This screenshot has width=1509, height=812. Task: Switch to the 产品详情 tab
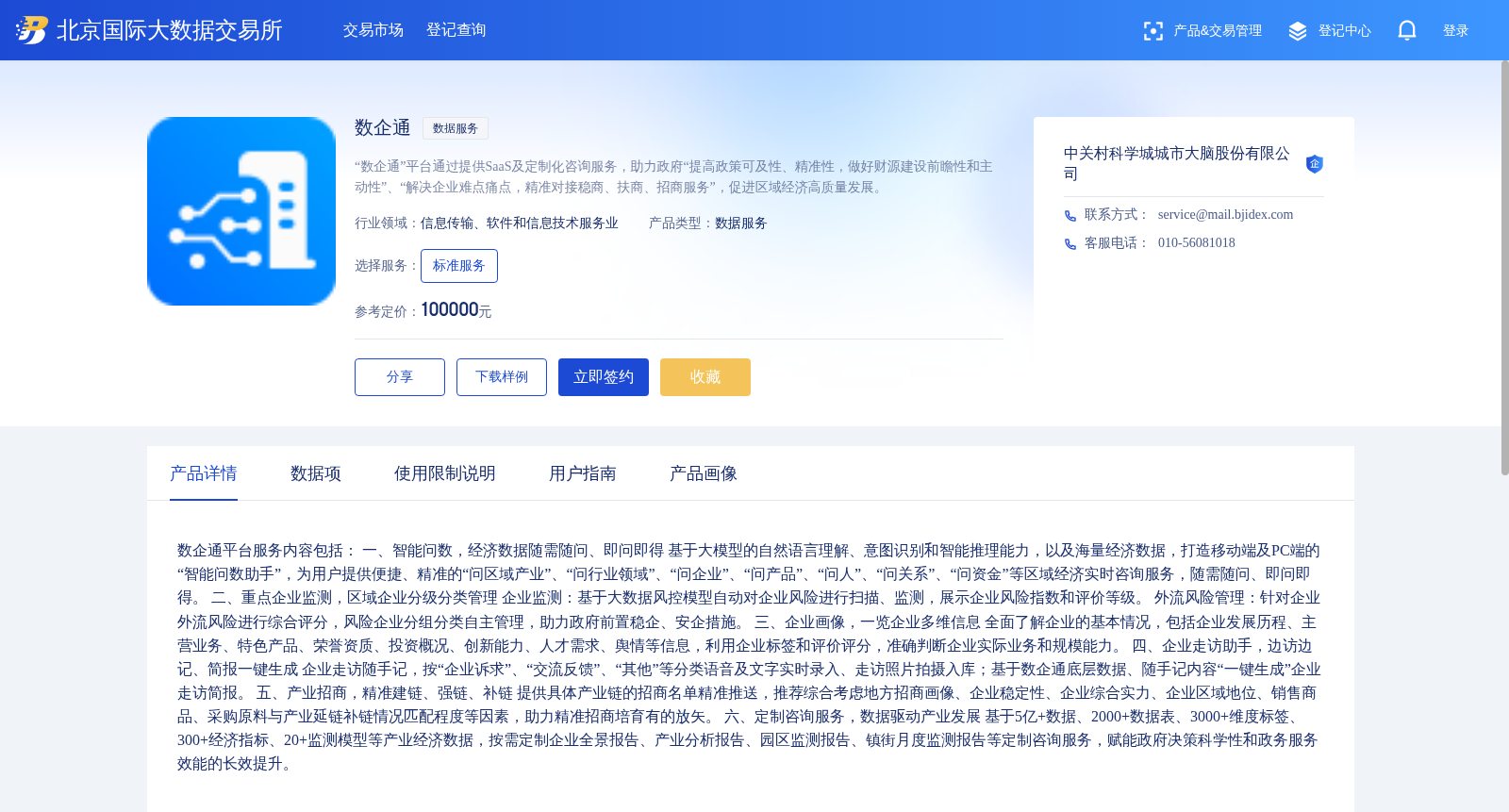tap(204, 473)
